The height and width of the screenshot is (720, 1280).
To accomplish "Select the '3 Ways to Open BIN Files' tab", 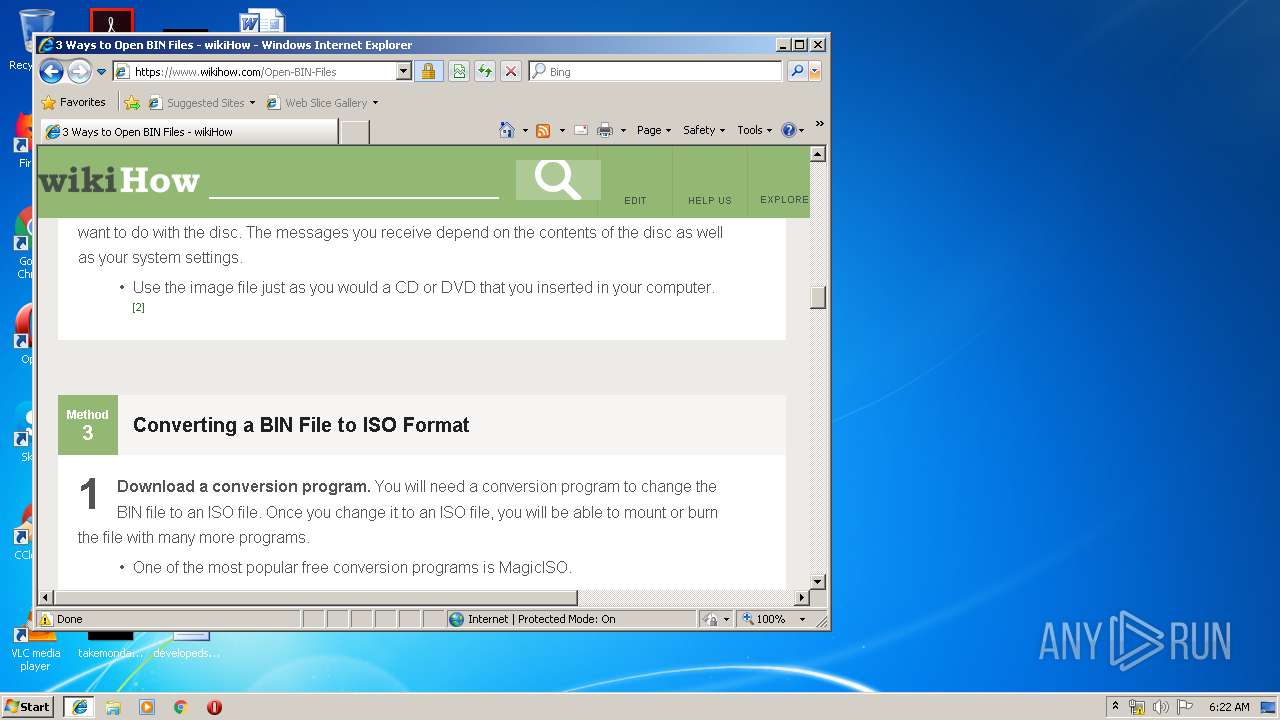I will coord(190,131).
